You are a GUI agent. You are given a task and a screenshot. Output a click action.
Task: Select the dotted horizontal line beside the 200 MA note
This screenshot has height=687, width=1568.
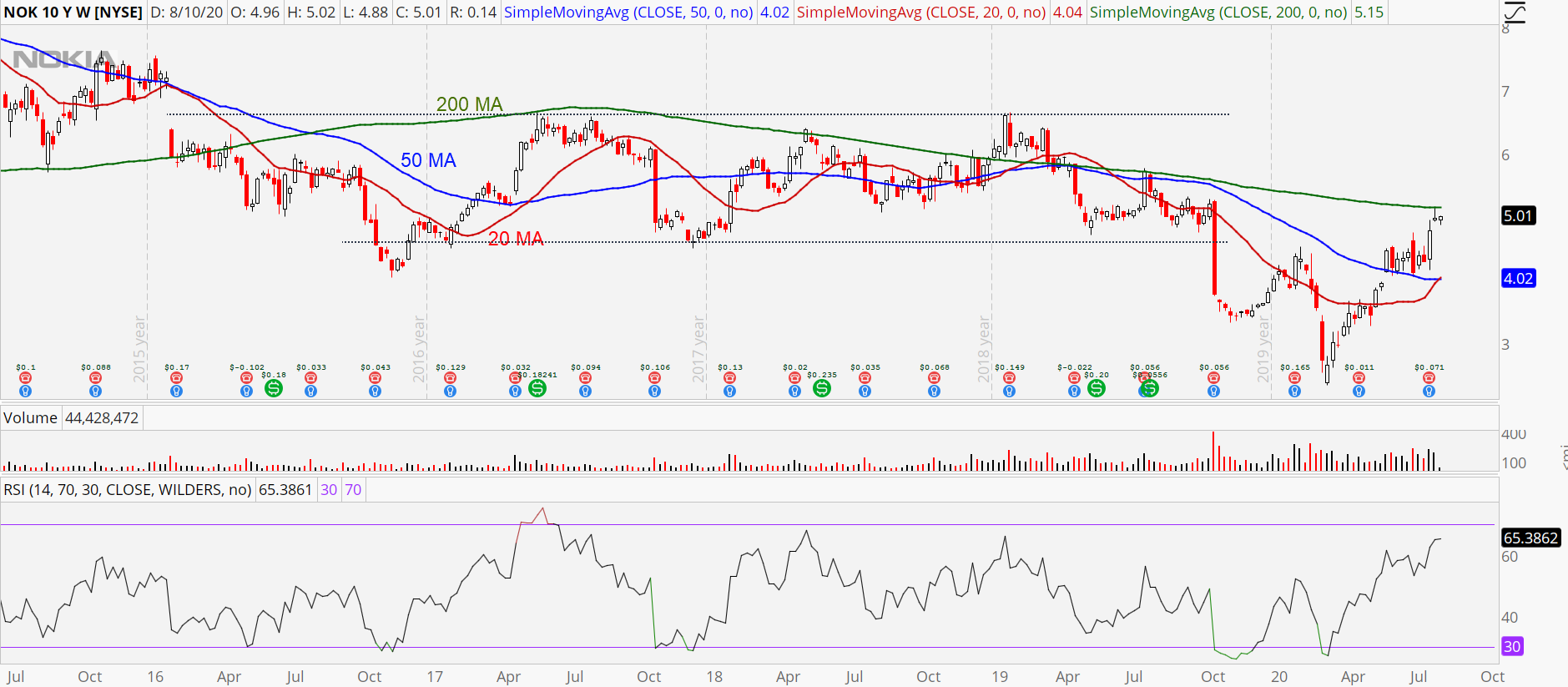click(698, 114)
